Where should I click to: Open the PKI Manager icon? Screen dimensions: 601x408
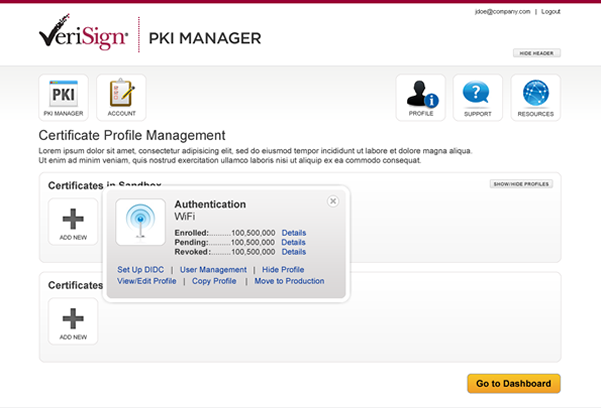click(63, 96)
